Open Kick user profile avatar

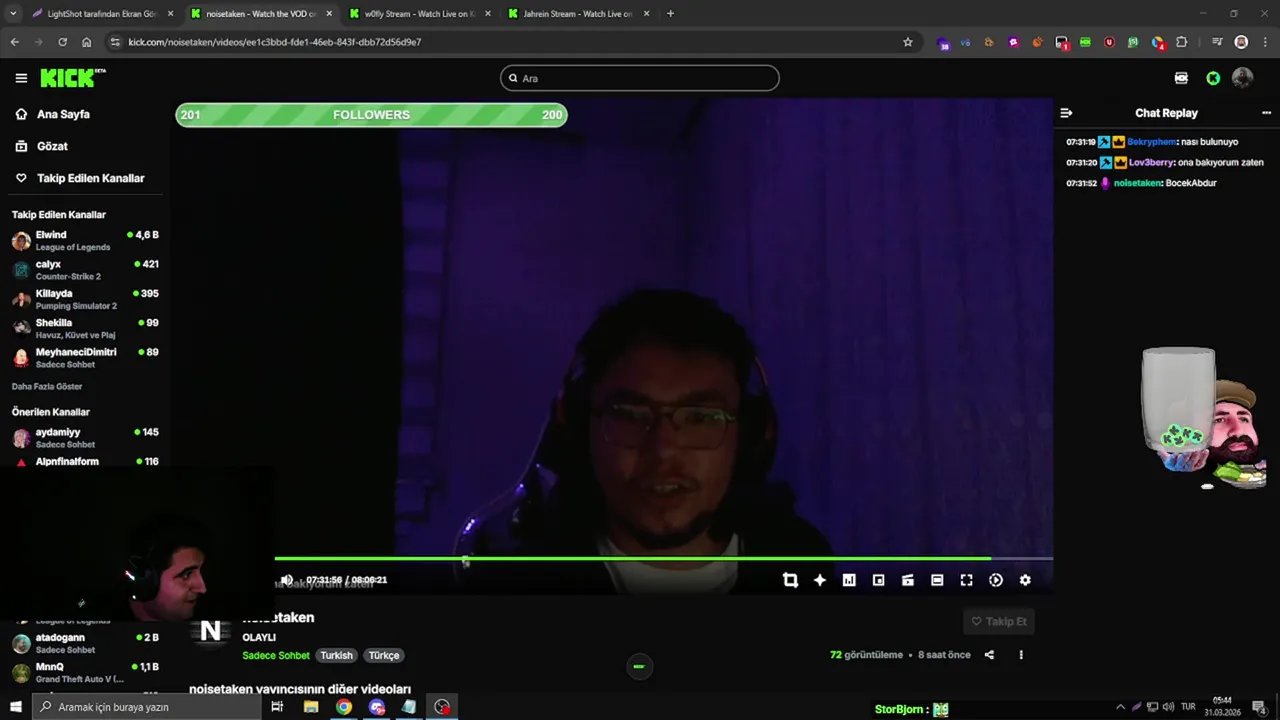[x=1242, y=77]
